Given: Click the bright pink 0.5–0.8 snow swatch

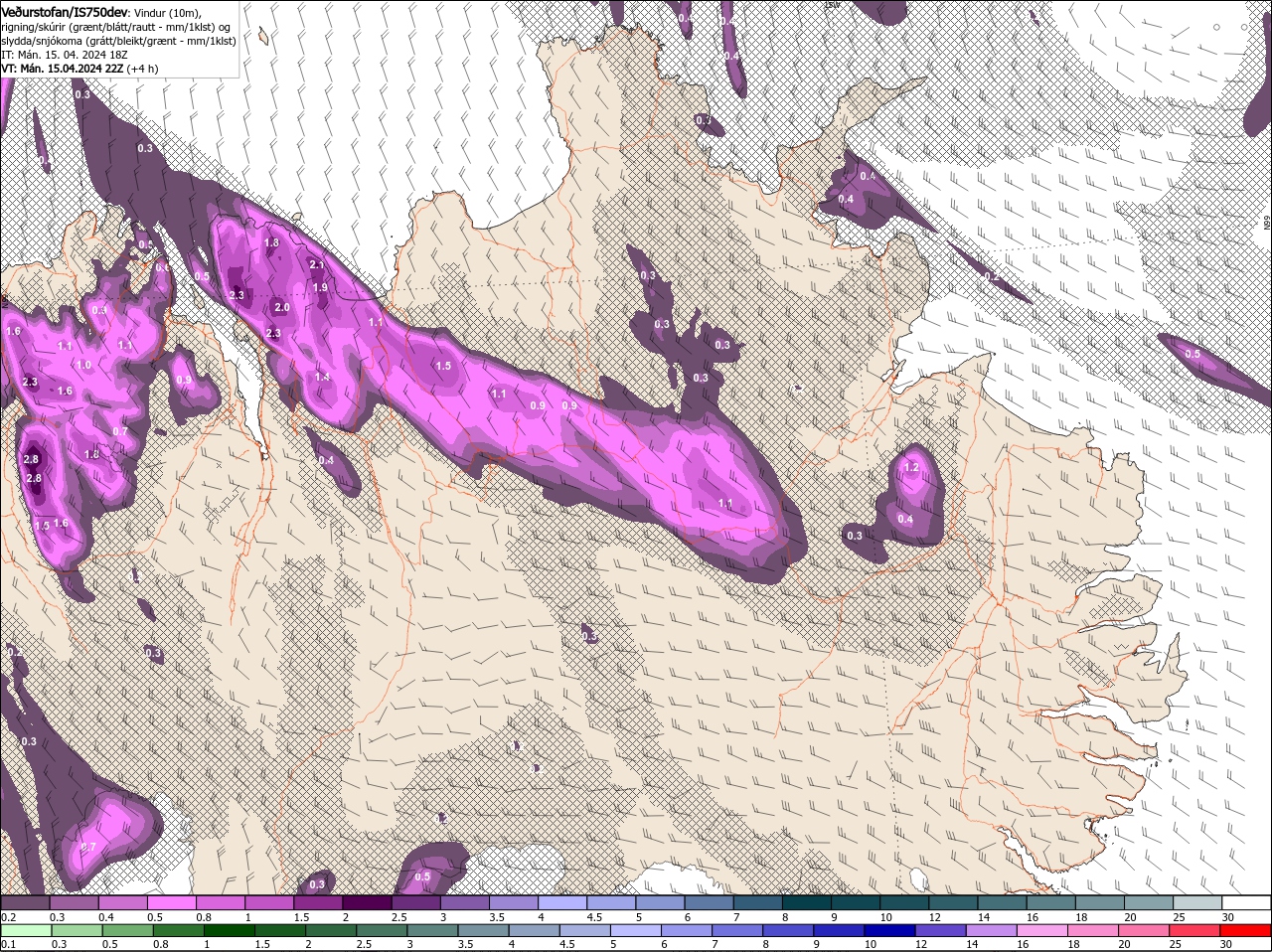Looking at the screenshot, I should (172, 902).
